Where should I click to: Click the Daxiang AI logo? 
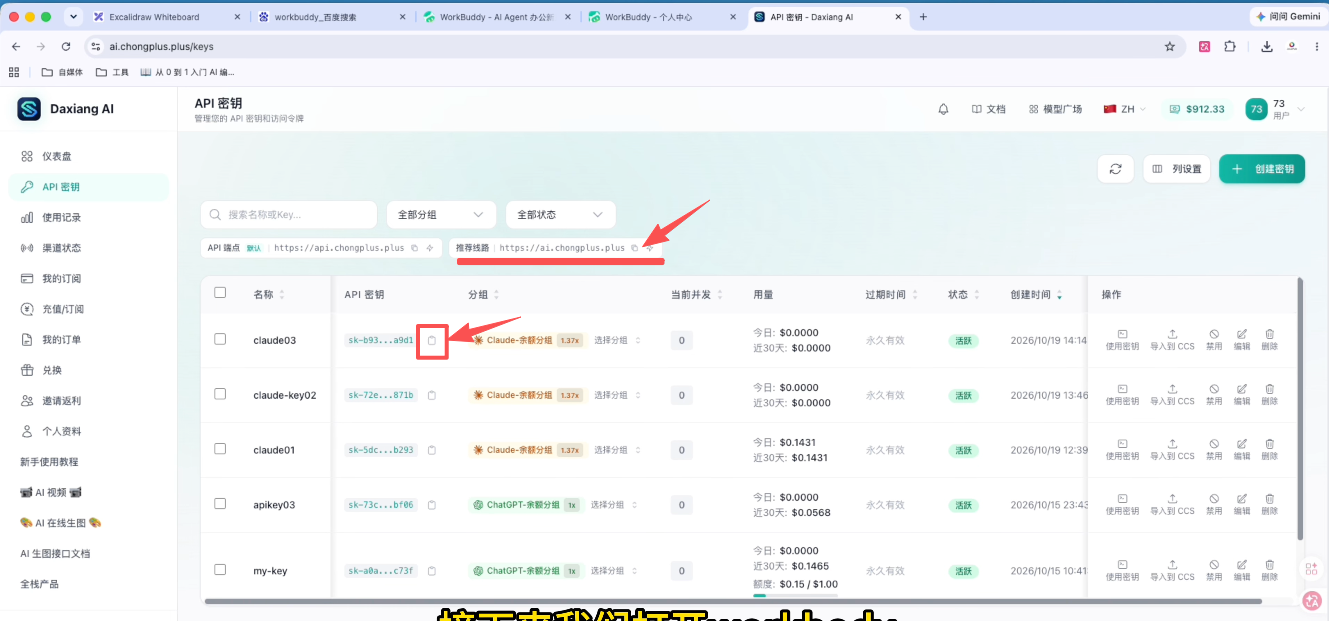pos(29,109)
